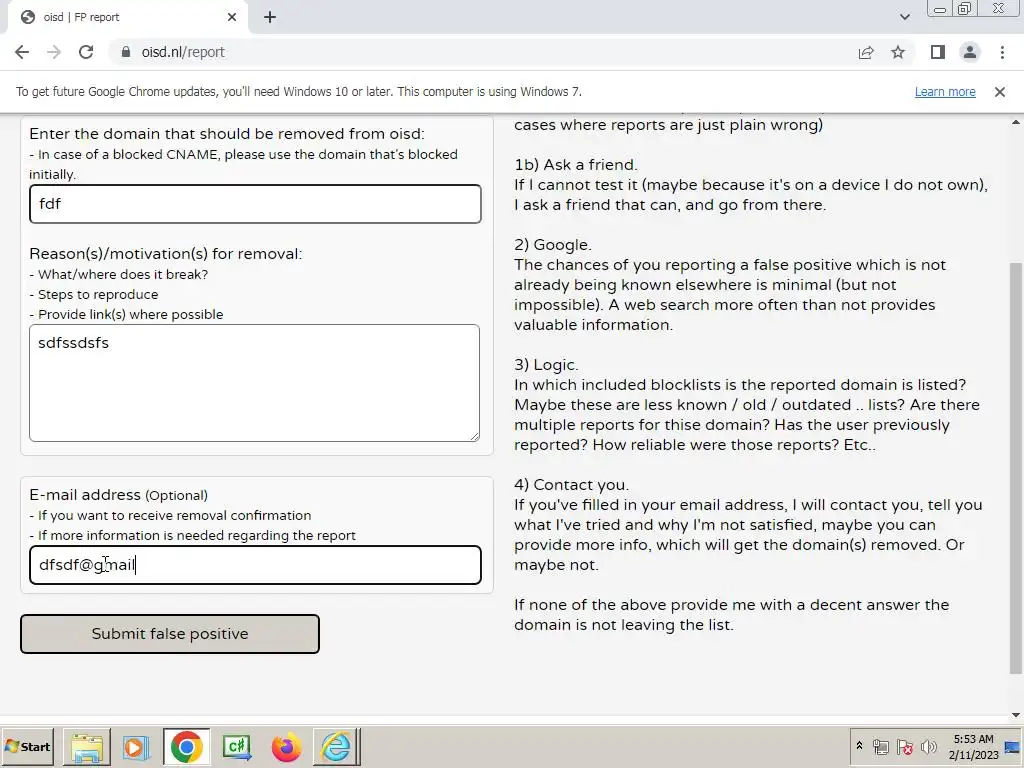The image size is (1024, 768).
Task: Click inside the reasons textarea
Action: [x=255, y=383]
